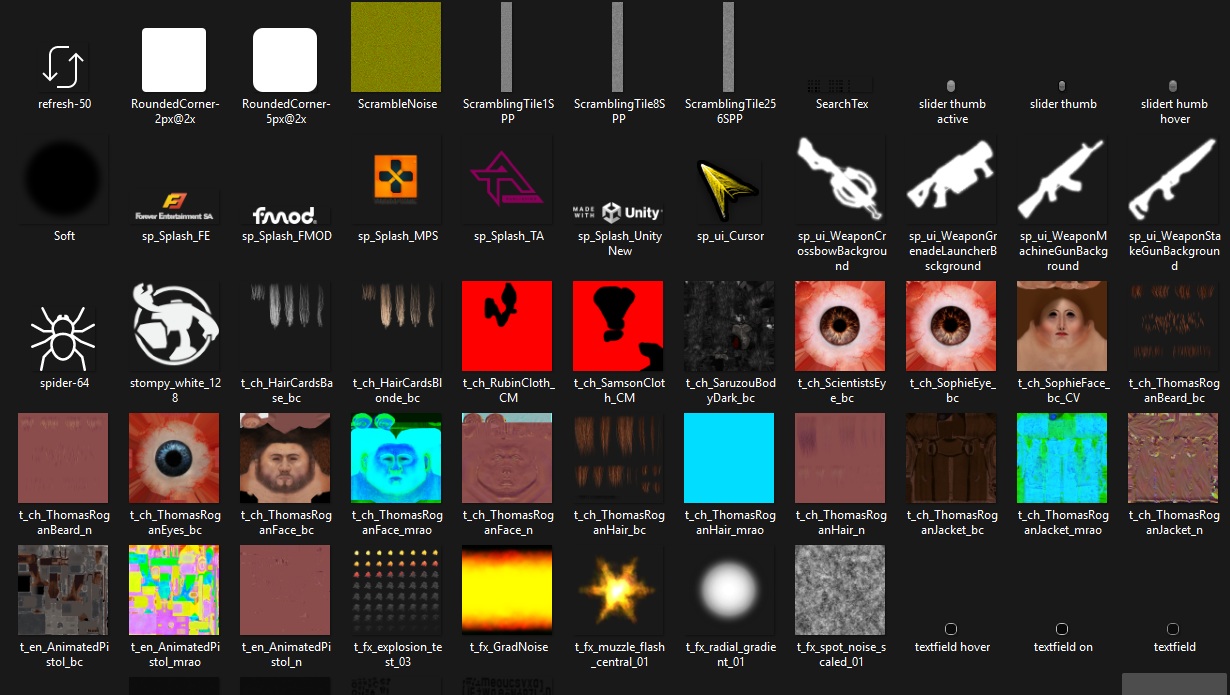Select the SearchTex asset

(x=840, y=87)
